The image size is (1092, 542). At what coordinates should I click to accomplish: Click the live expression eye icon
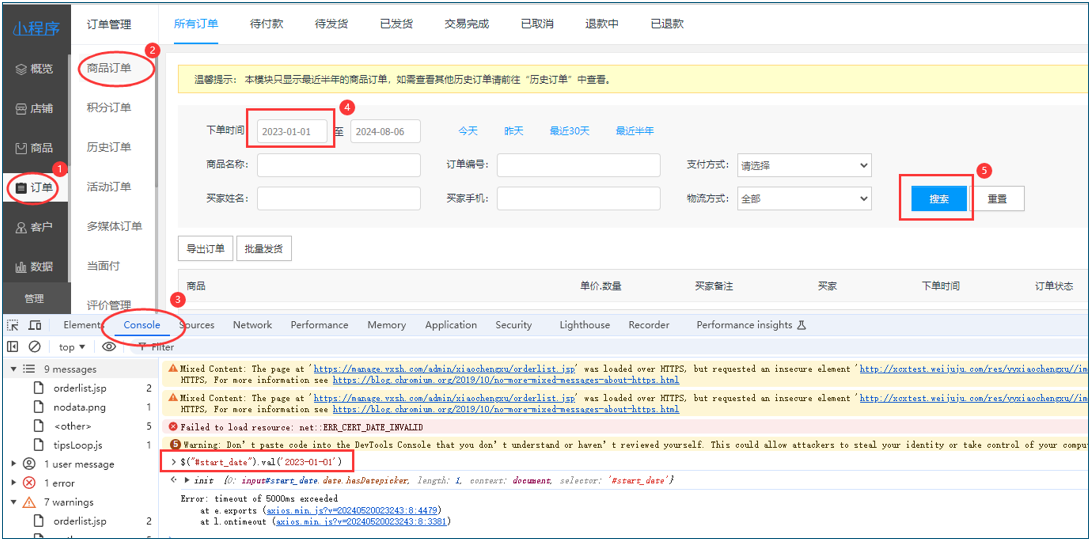[x=109, y=347]
